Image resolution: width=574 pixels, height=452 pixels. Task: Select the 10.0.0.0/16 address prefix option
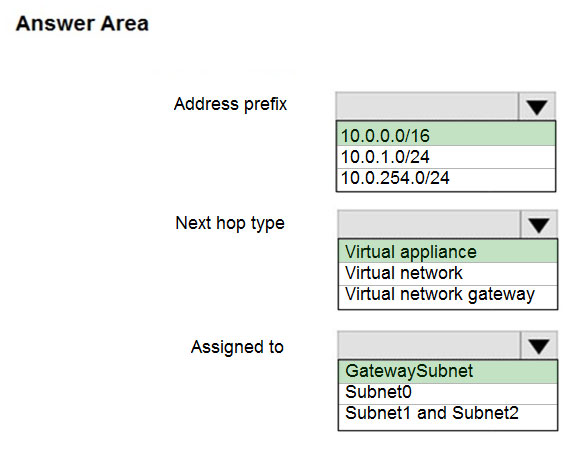446,135
